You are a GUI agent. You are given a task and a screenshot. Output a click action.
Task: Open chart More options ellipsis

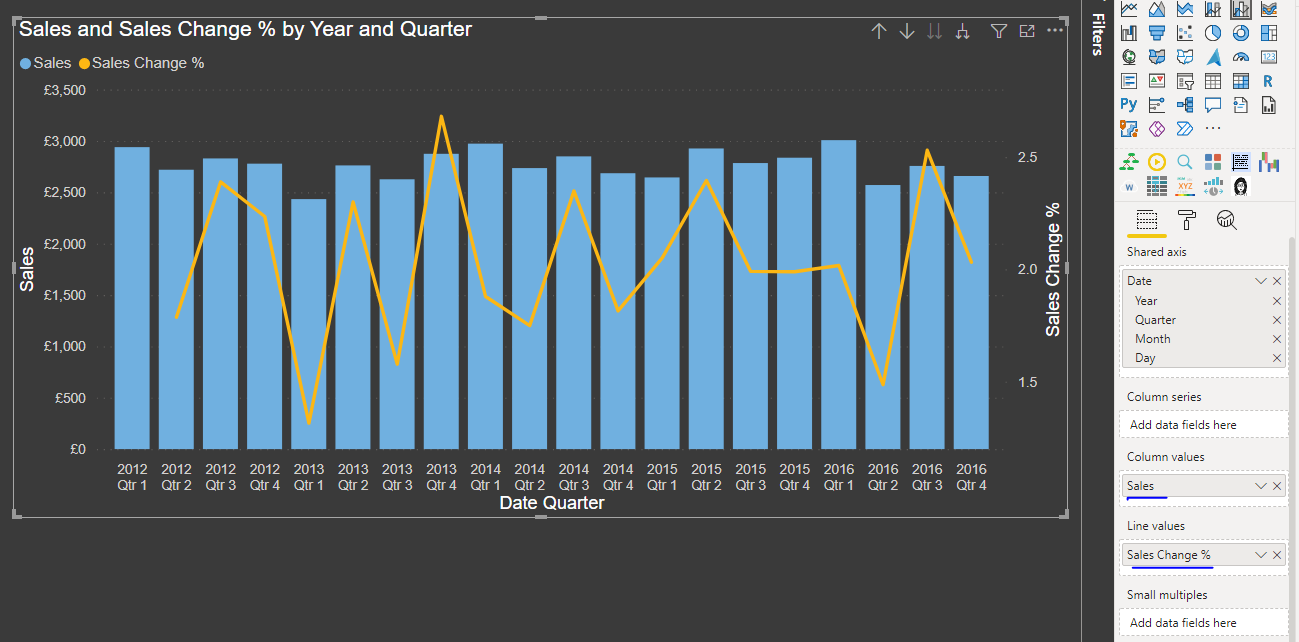[x=1055, y=31]
